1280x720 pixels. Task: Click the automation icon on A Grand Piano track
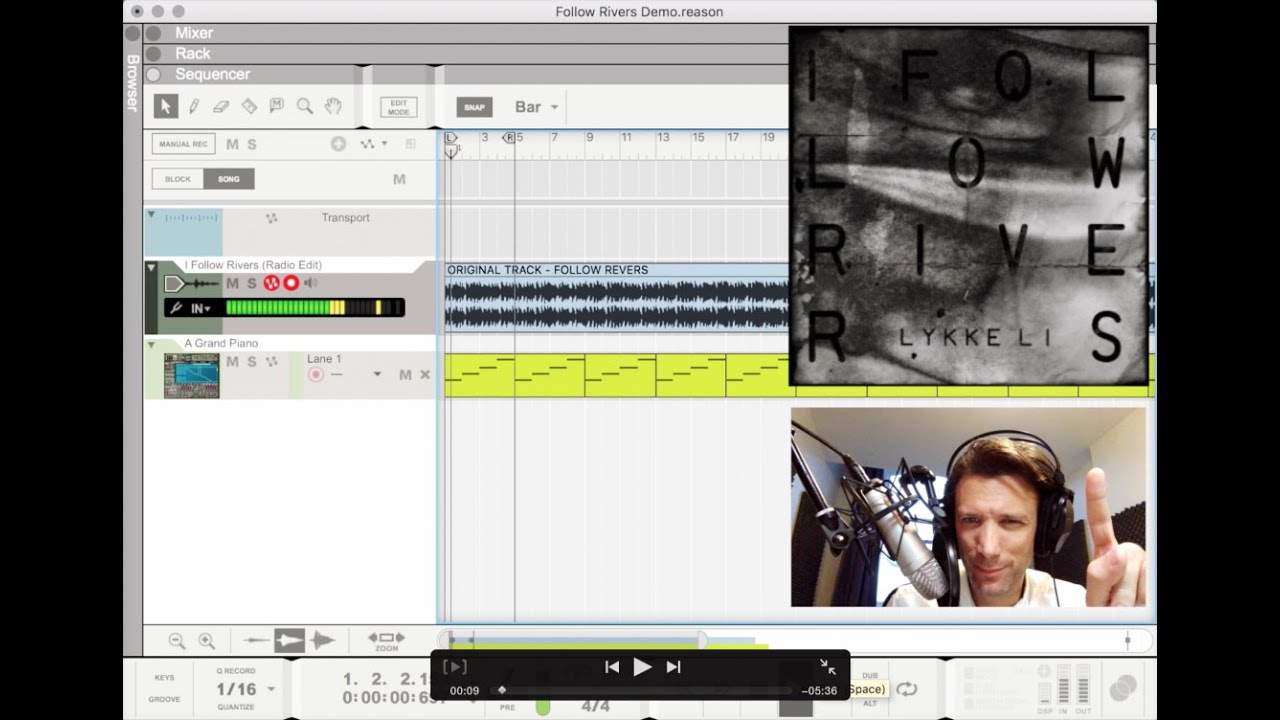pos(271,361)
